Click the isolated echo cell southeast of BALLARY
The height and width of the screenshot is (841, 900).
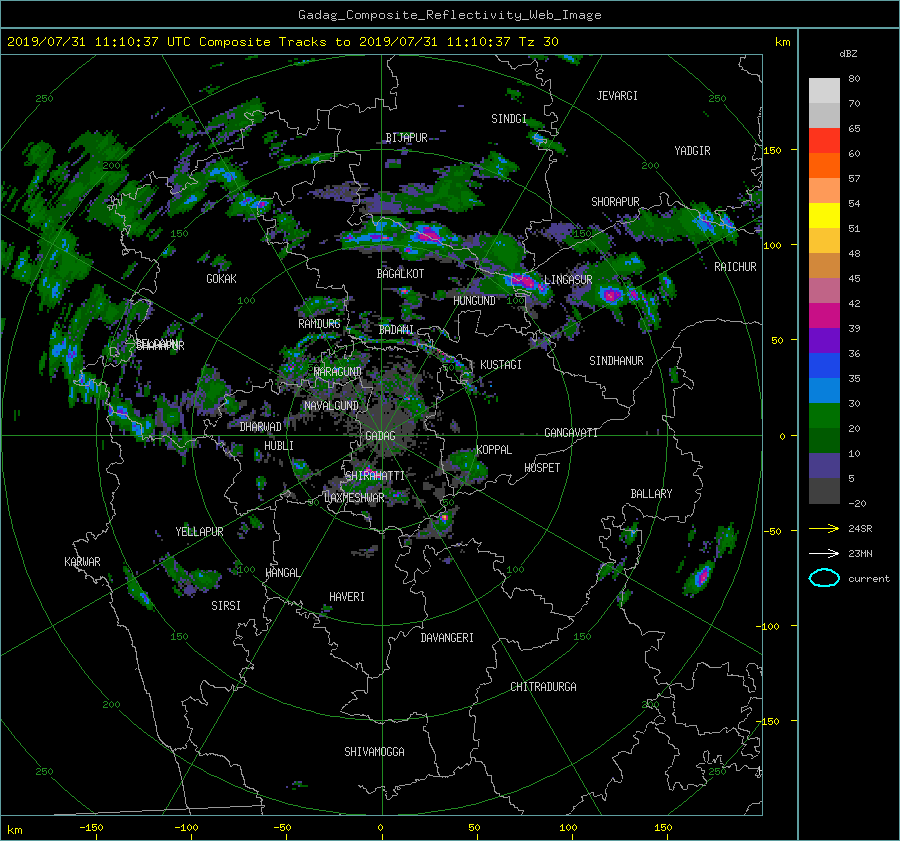(x=701, y=576)
